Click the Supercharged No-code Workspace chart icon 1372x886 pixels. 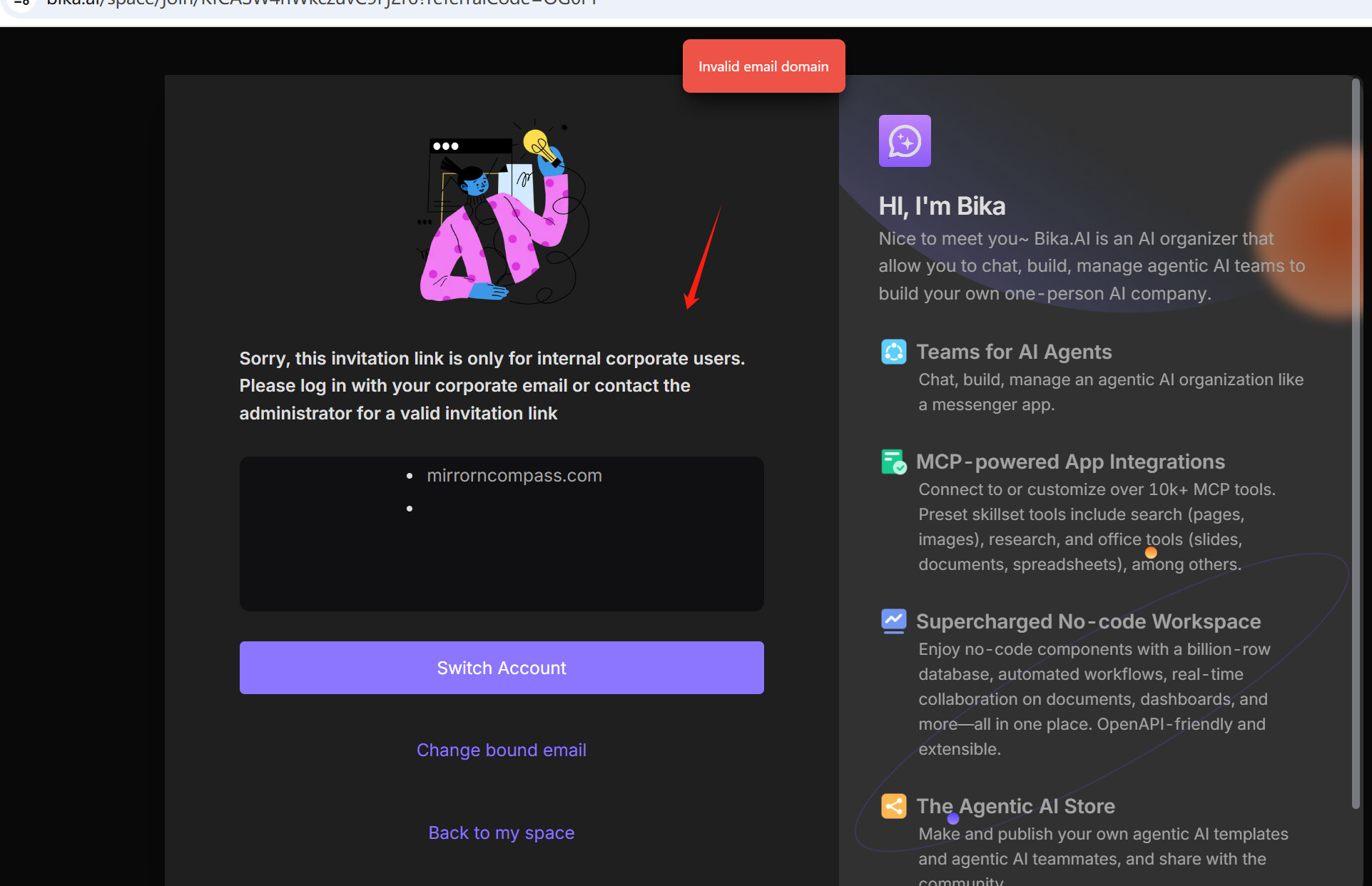tap(893, 621)
